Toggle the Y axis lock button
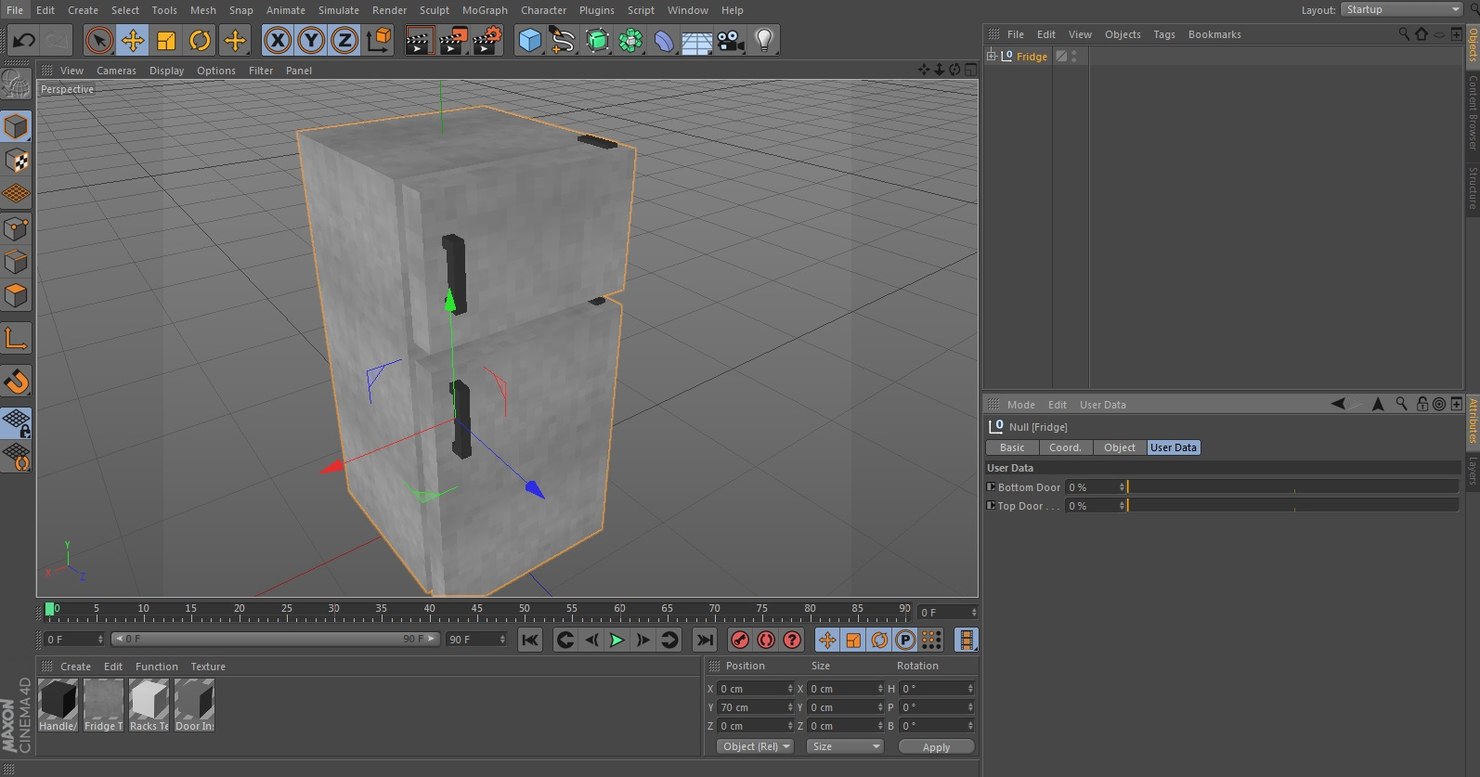 (x=312, y=40)
